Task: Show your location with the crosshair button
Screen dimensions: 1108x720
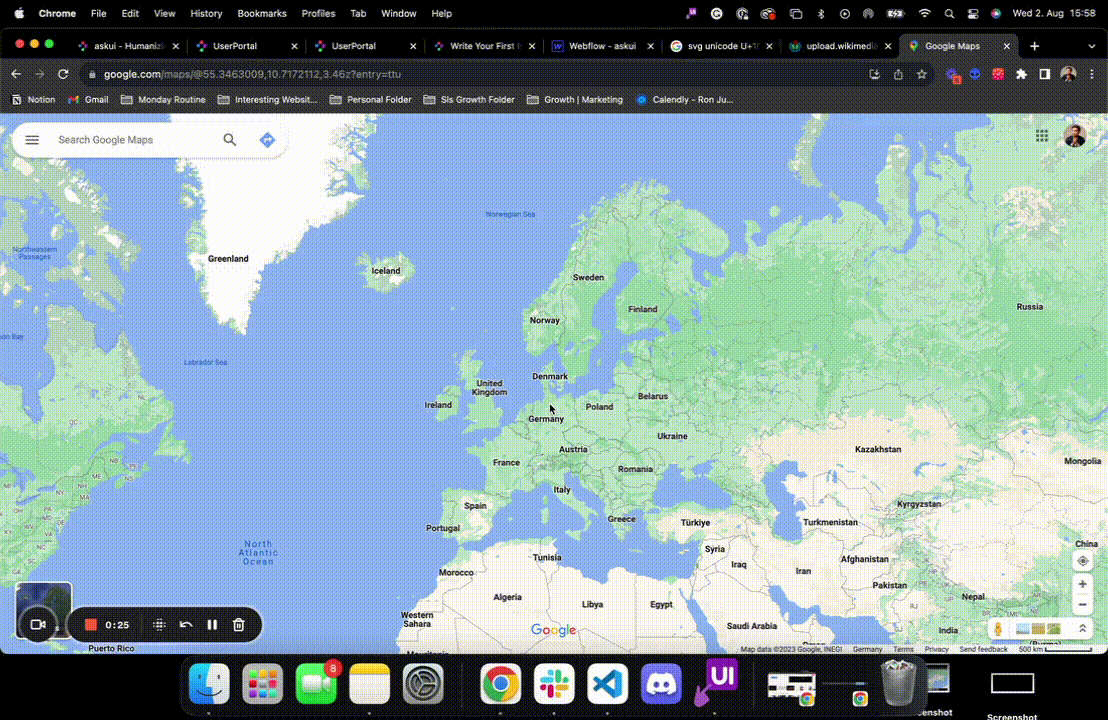Action: (1083, 561)
